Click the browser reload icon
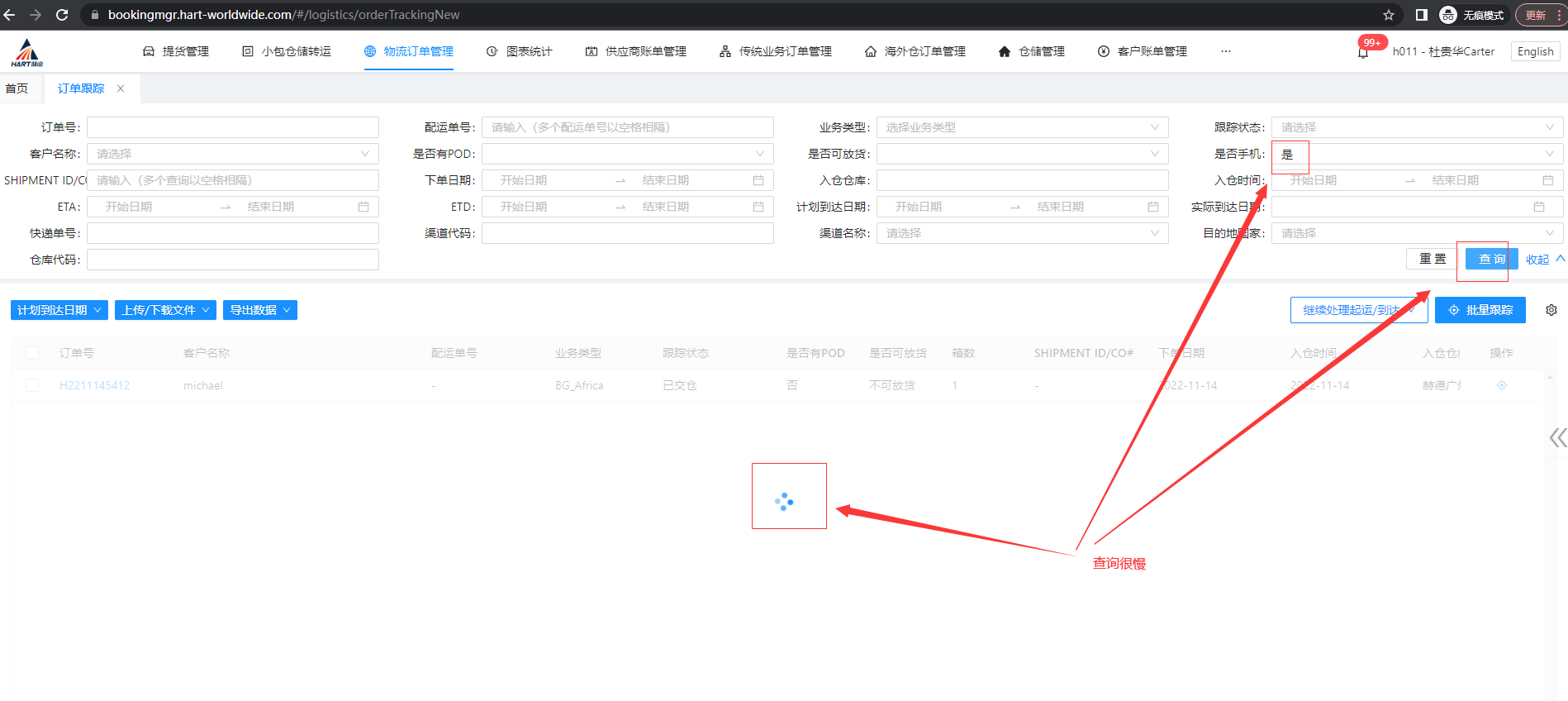This screenshot has width=1568, height=701. click(62, 15)
